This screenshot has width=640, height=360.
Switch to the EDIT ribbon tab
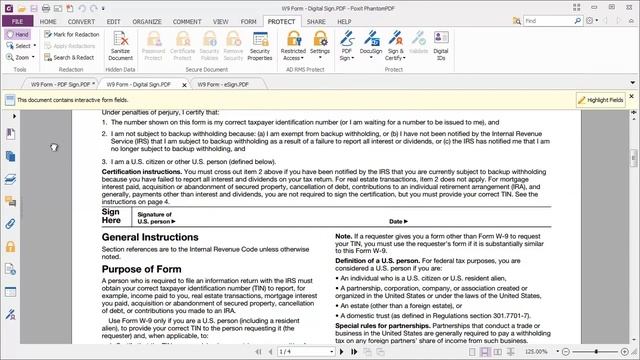click(x=113, y=22)
